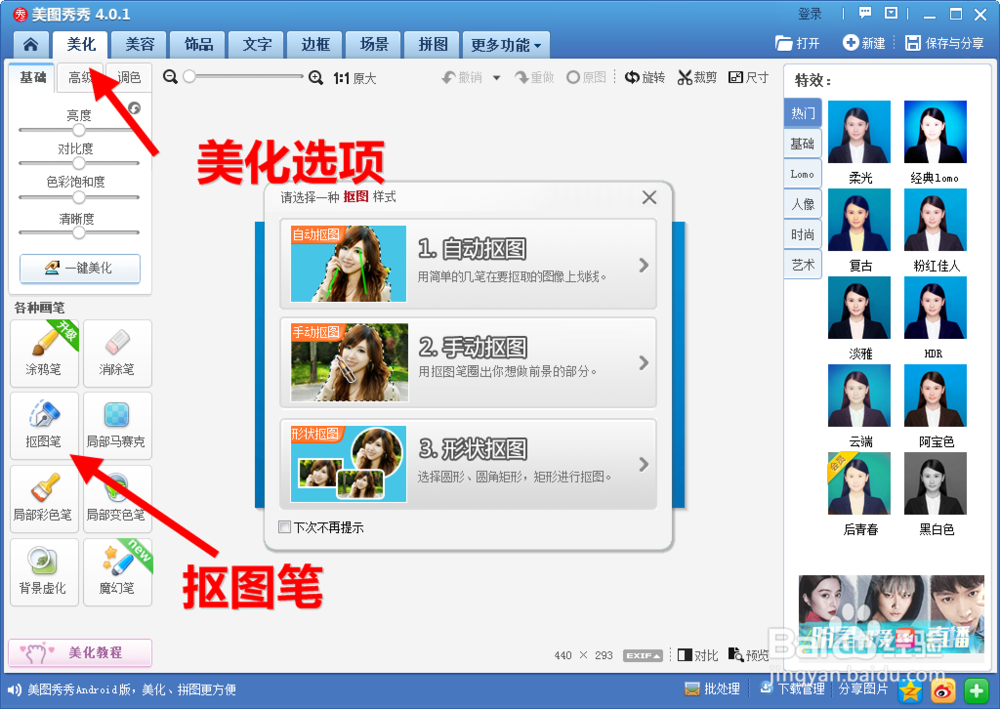Screen dimensions: 1000x709
Task: Select the 局部彩色笔 local color brush
Action: click(x=44, y=499)
